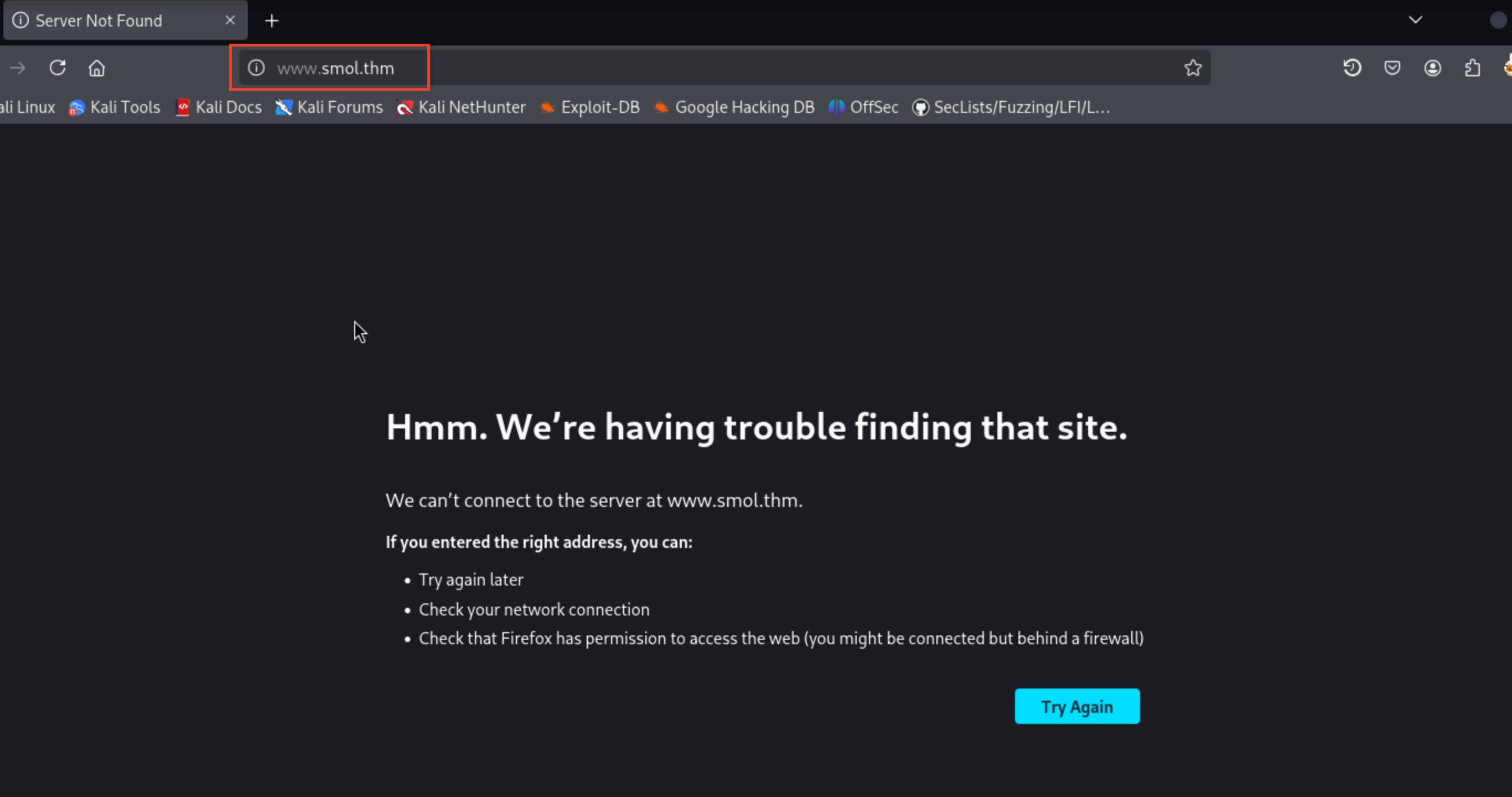Image resolution: width=1512 pixels, height=797 pixels.
Task: Expand the List all tabs chevron
Action: (x=1415, y=20)
